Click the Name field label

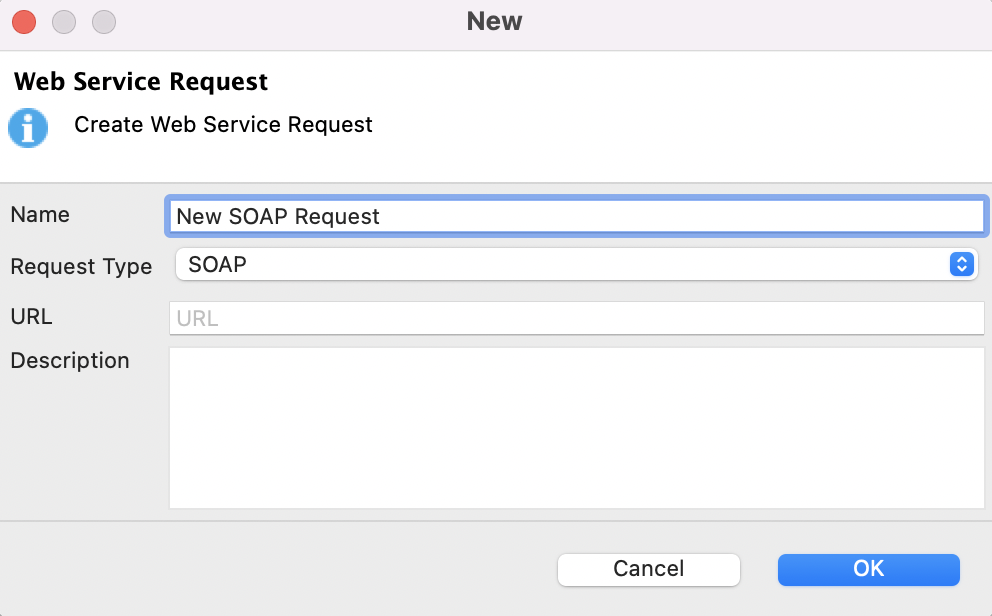tap(40, 215)
